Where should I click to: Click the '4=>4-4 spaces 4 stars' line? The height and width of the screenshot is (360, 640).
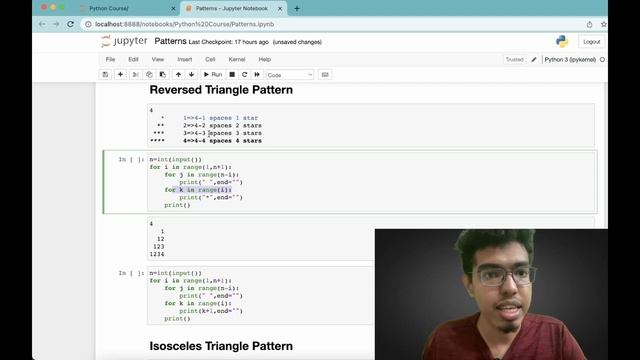[222, 140]
